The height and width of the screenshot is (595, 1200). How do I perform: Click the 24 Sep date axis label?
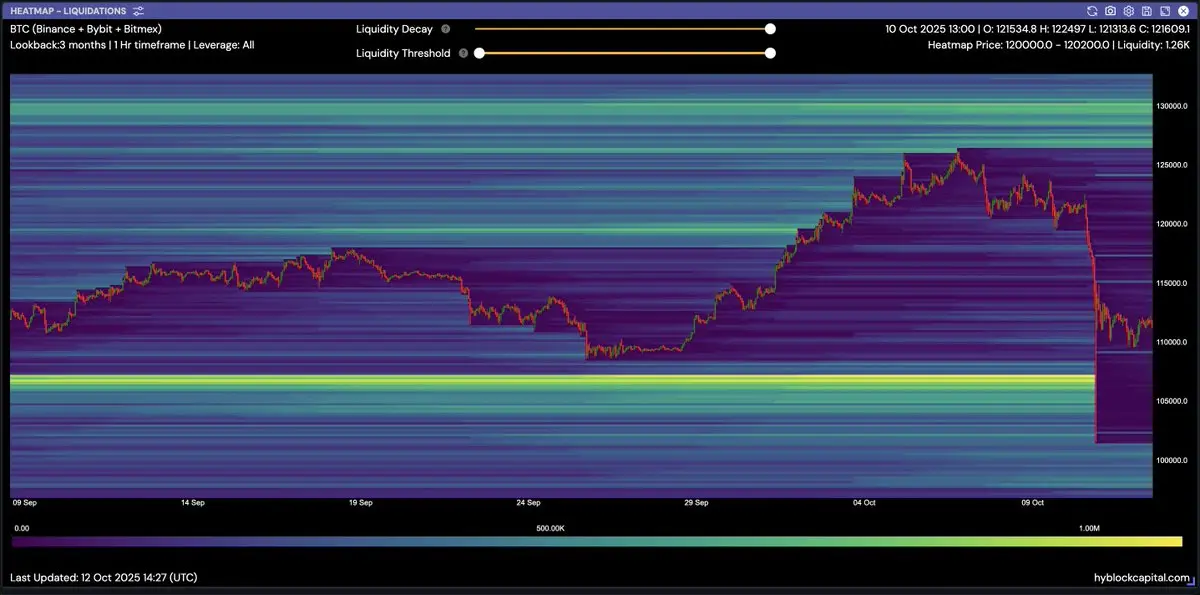point(528,503)
